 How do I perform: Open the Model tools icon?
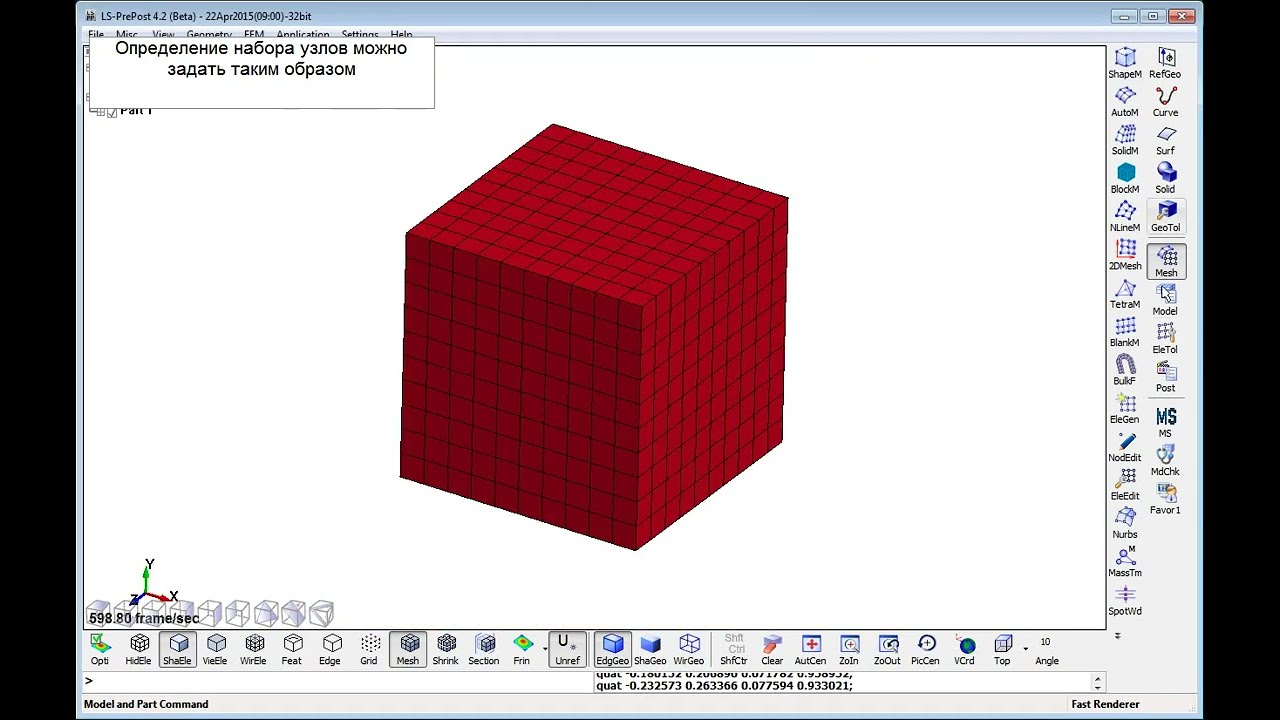(x=1165, y=300)
